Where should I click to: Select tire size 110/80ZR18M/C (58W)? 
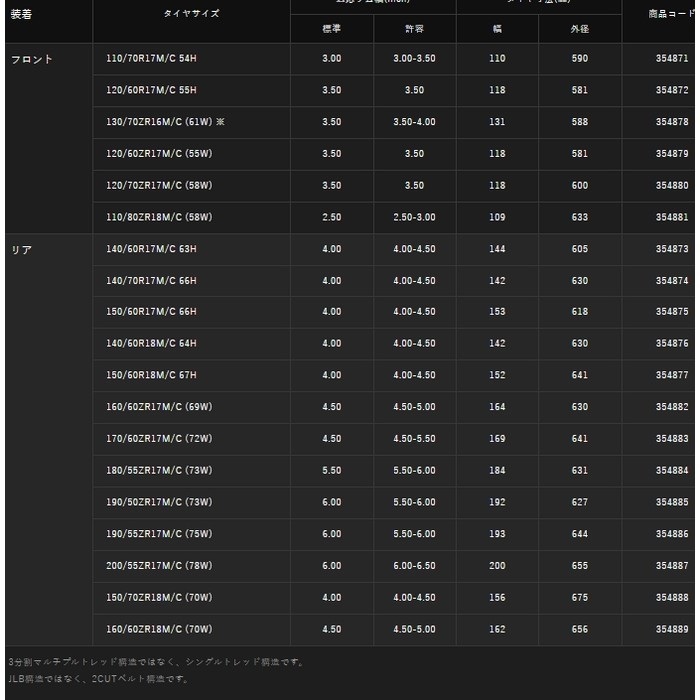pyautogui.click(x=159, y=217)
